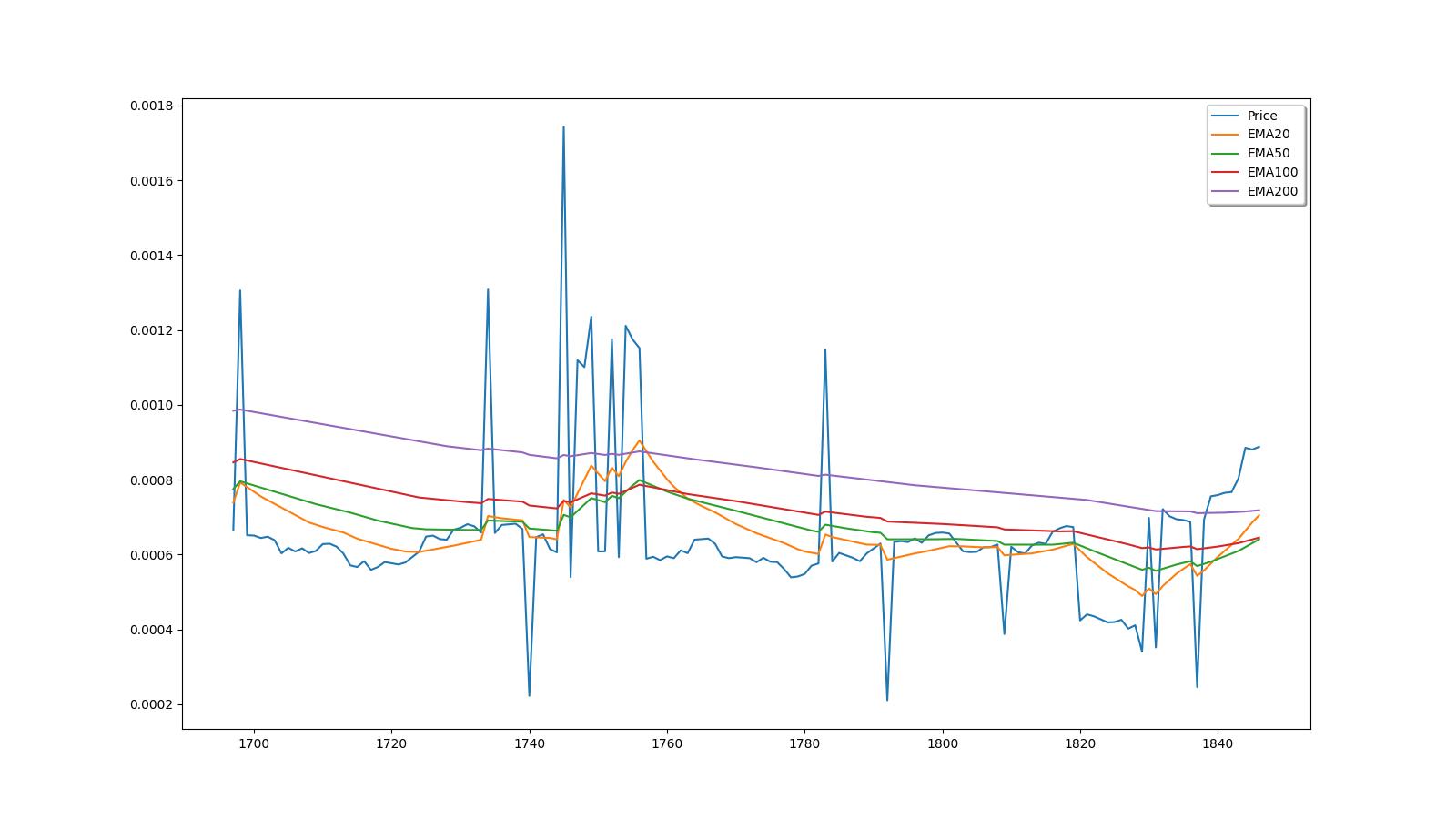Click the 1720 x-axis tick label
The height and width of the screenshot is (819, 1456).
click(x=391, y=743)
